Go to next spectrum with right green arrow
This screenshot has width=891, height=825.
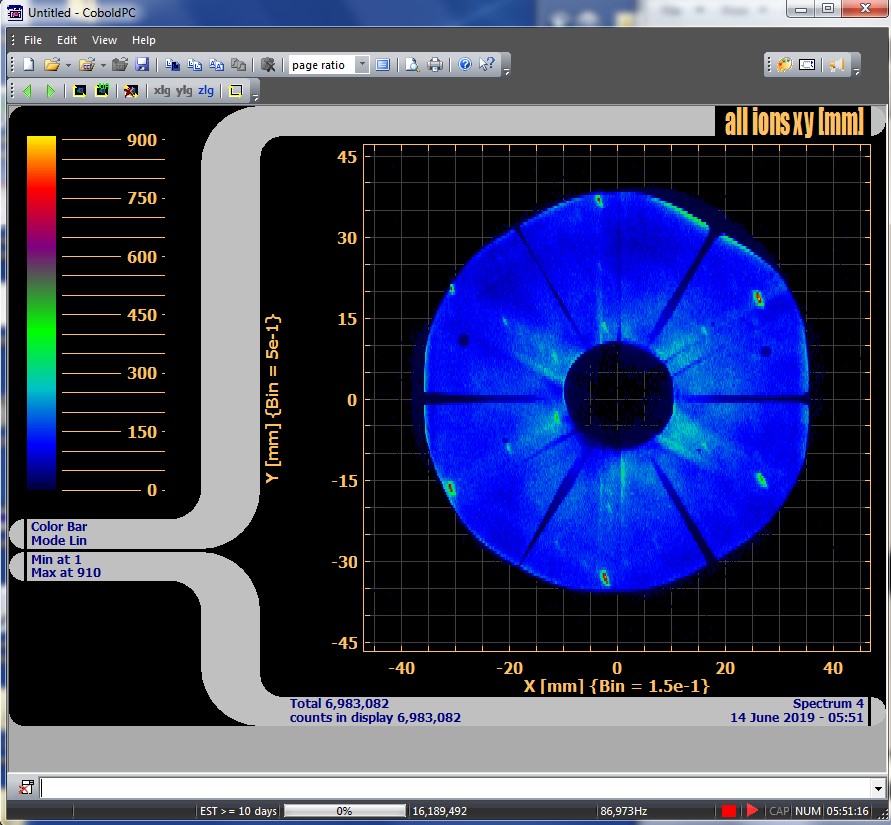49,91
